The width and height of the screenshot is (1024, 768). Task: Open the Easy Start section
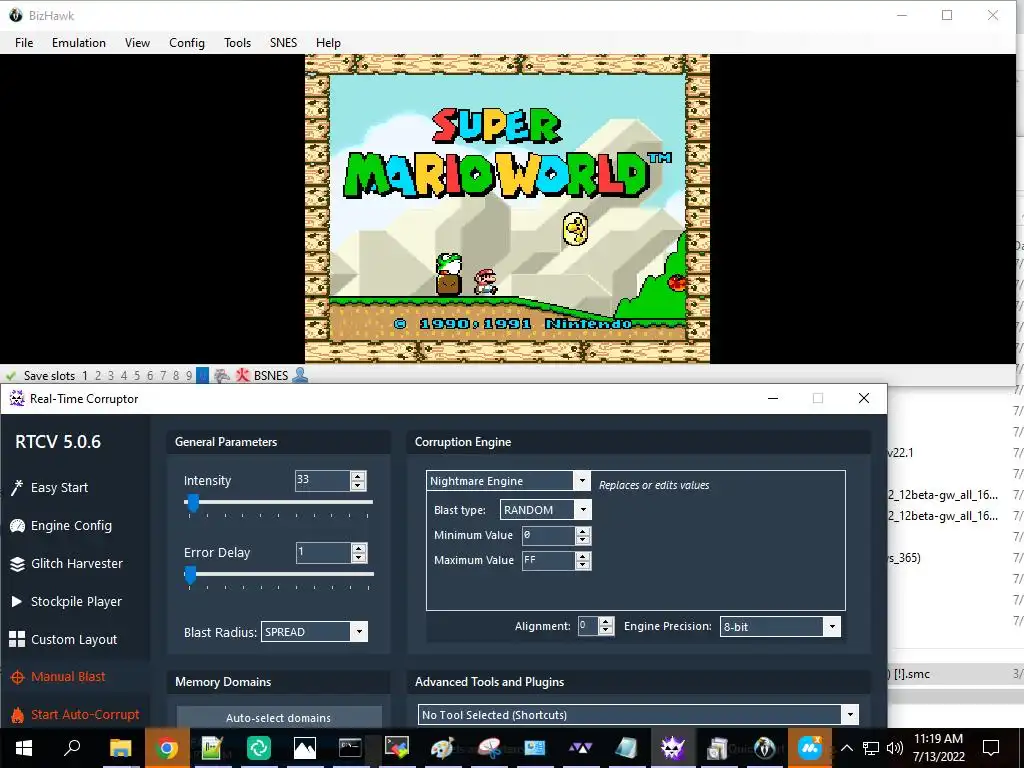tap(59, 487)
